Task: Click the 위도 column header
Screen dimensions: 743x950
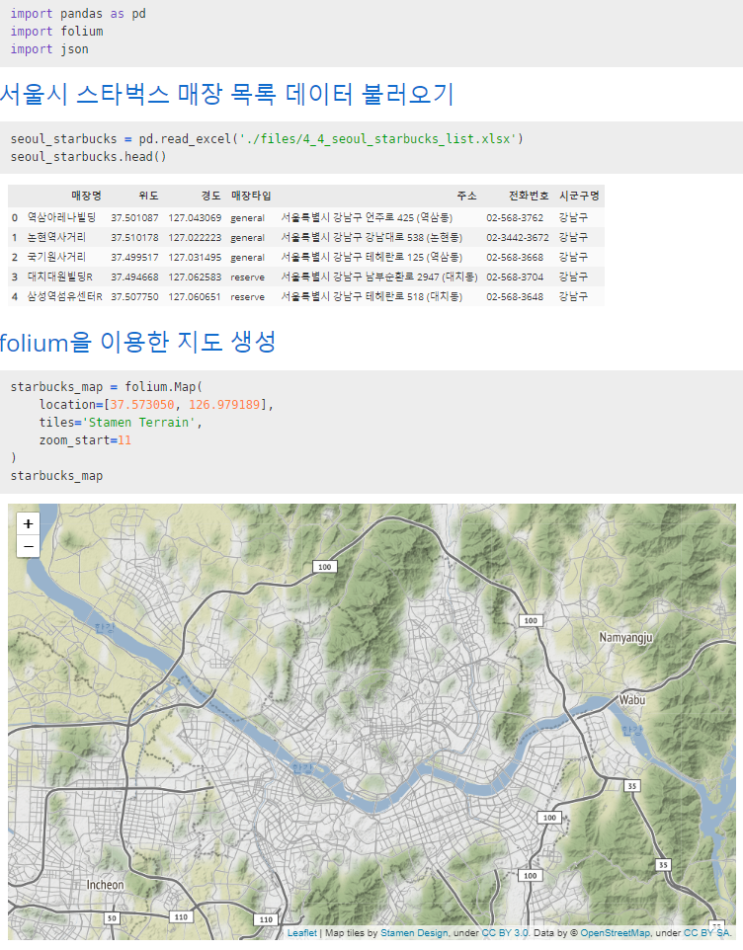Action: point(148,196)
